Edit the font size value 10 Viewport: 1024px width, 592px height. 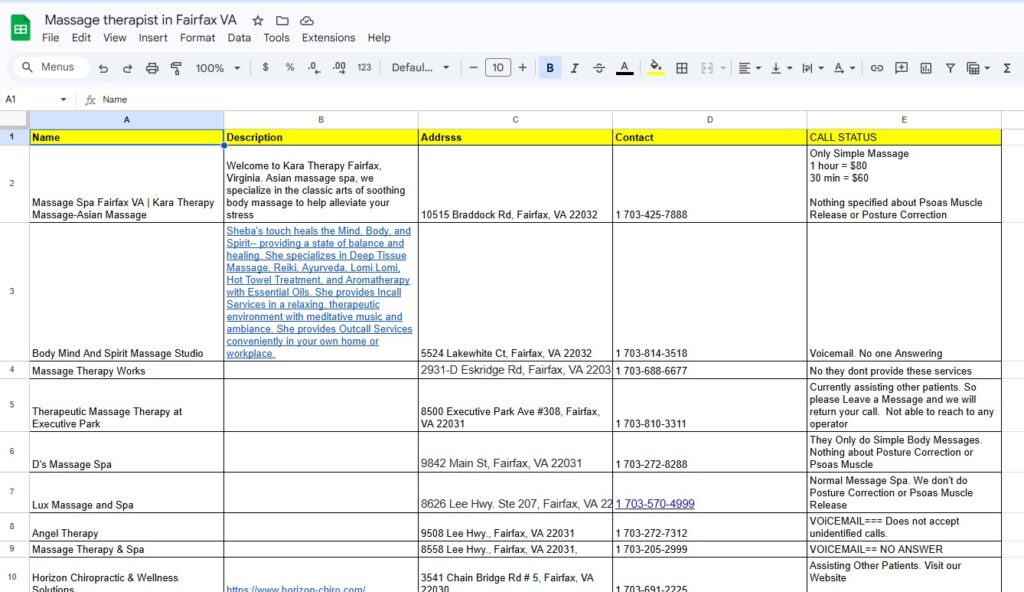[498, 67]
